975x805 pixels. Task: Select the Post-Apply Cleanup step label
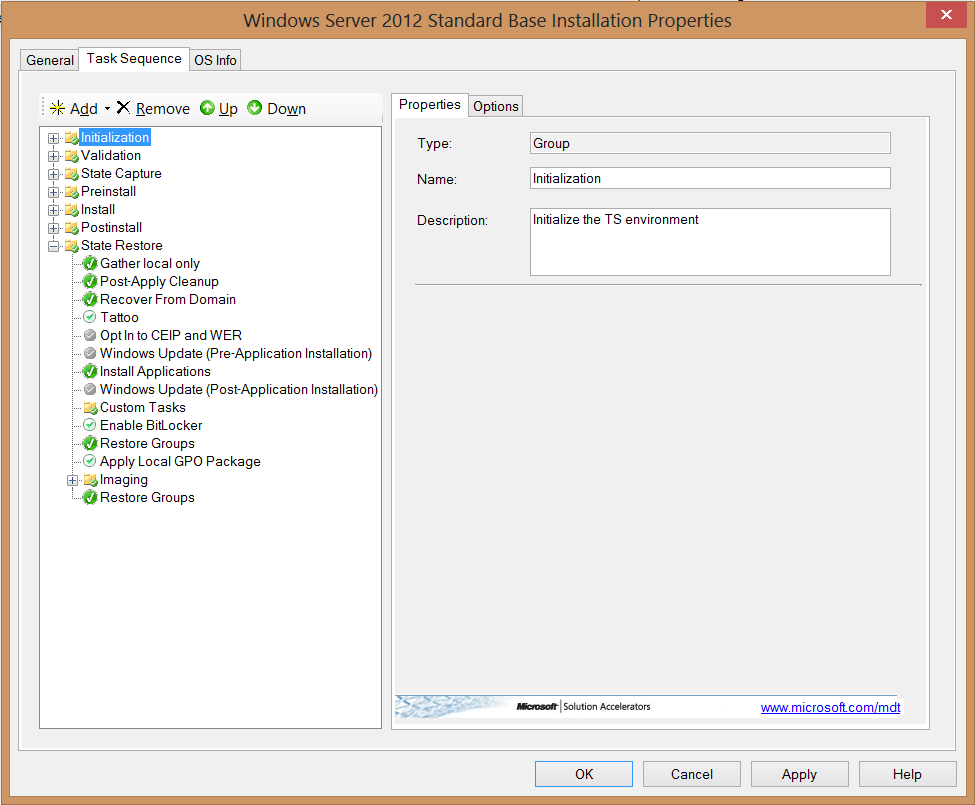[159, 282]
